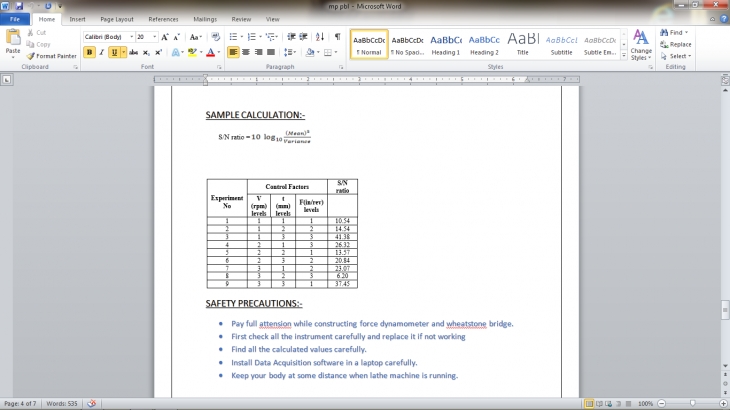Shrink font size with the small A icon
This screenshot has height=410, width=730.
tap(176, 37)
